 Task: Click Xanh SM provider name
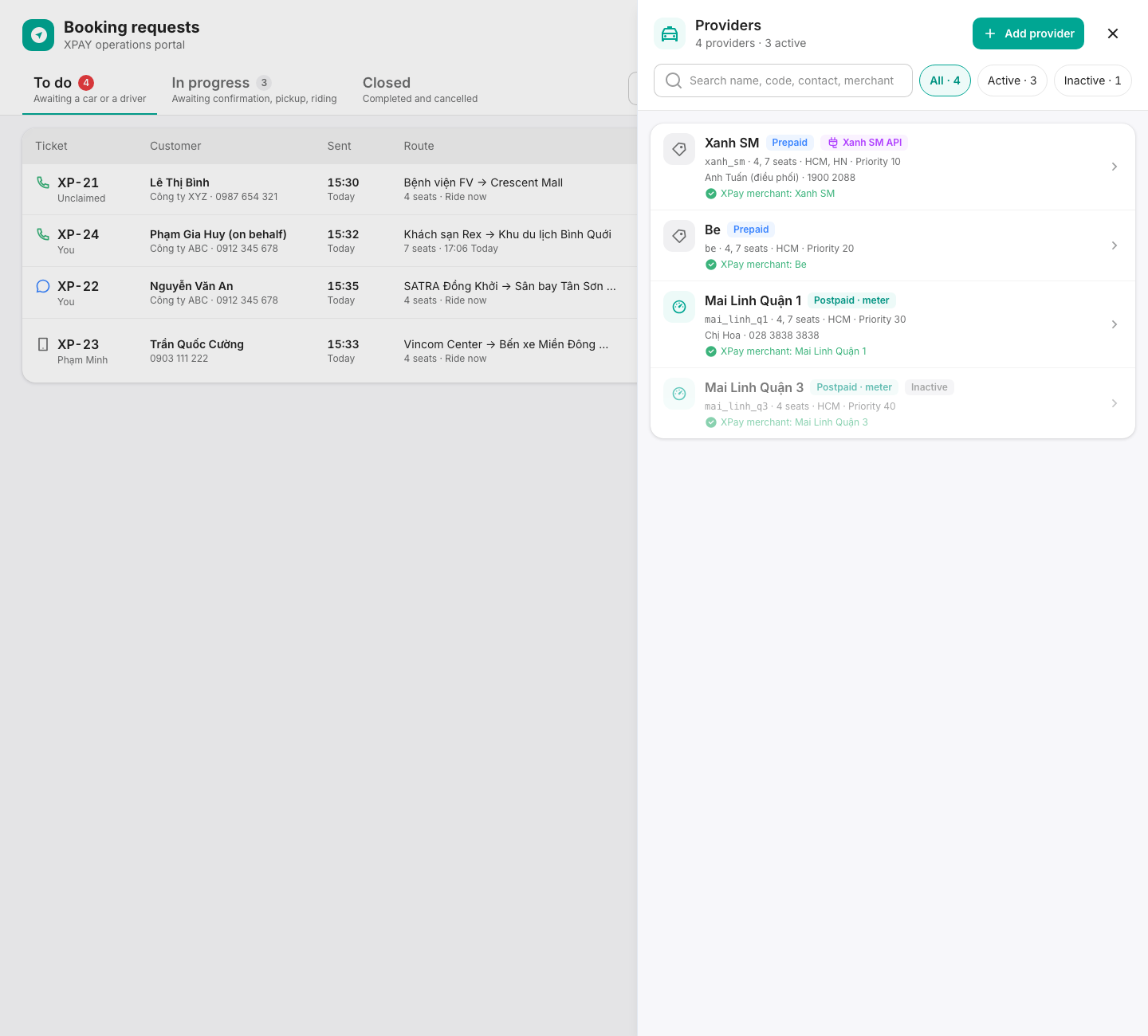pos(732,143)
